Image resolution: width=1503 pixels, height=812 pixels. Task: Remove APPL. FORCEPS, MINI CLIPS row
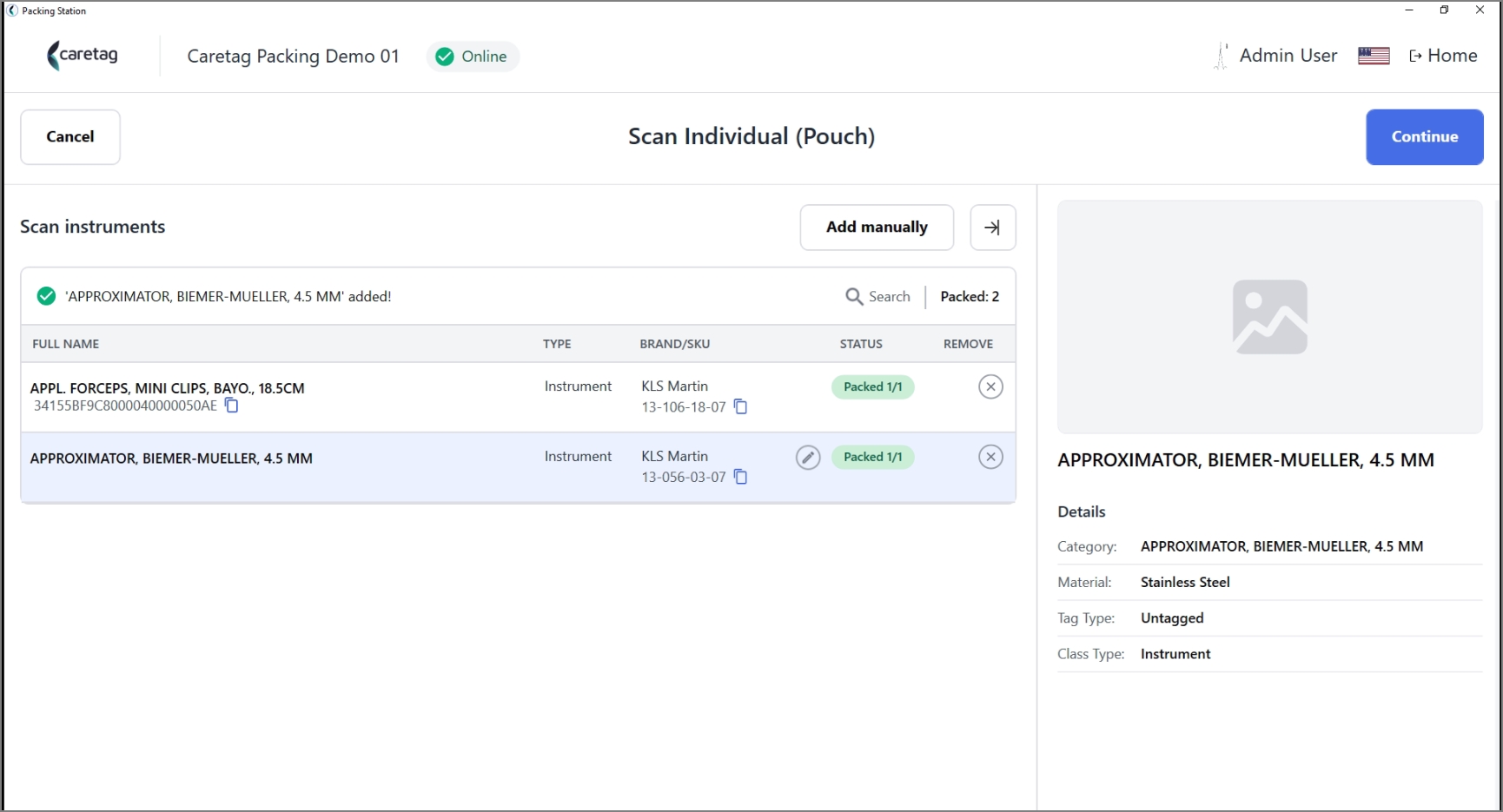click(x=990, y=386)
